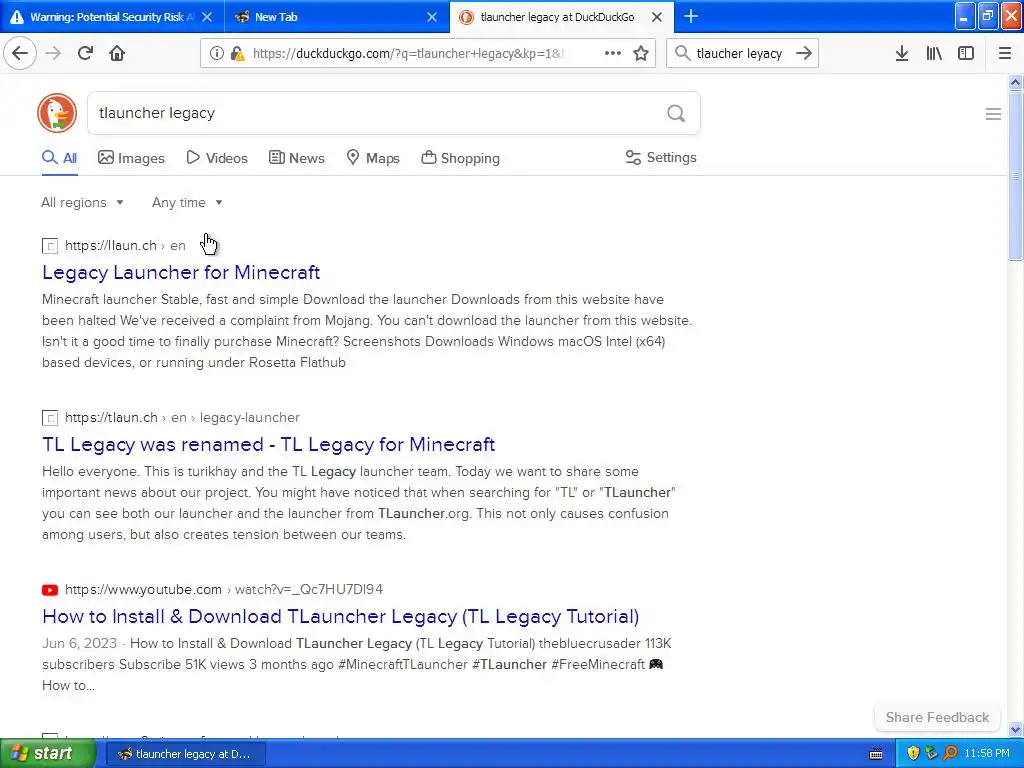1024x768 pixels.
Task: Click the youtube.com watch URL
Action: click(224, 589)
